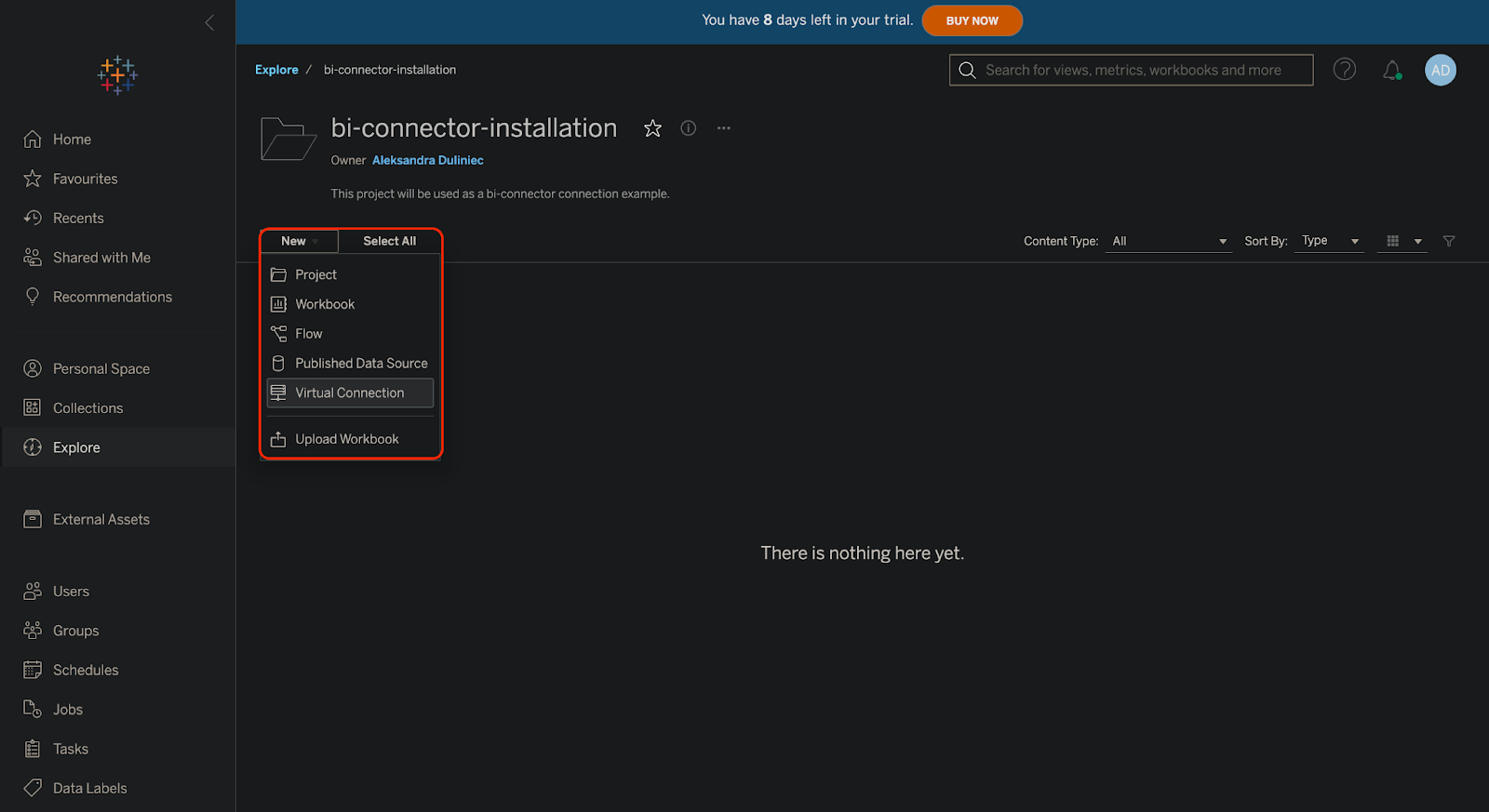Screen dimensions: 1489x812
Task: Click the Schedules calendar icon
Action: click(33, 670)
